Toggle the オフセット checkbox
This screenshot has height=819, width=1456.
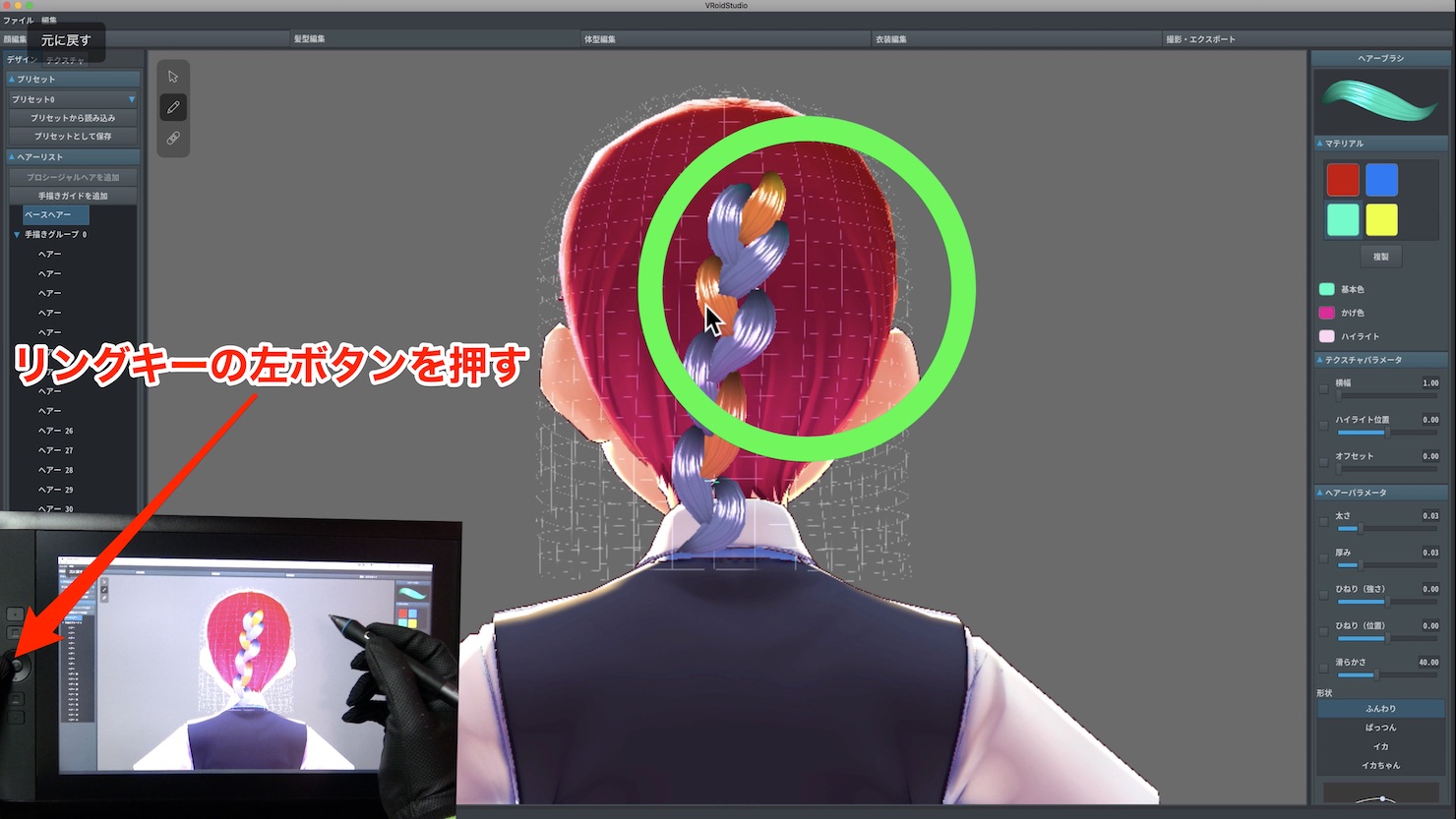1323,462
